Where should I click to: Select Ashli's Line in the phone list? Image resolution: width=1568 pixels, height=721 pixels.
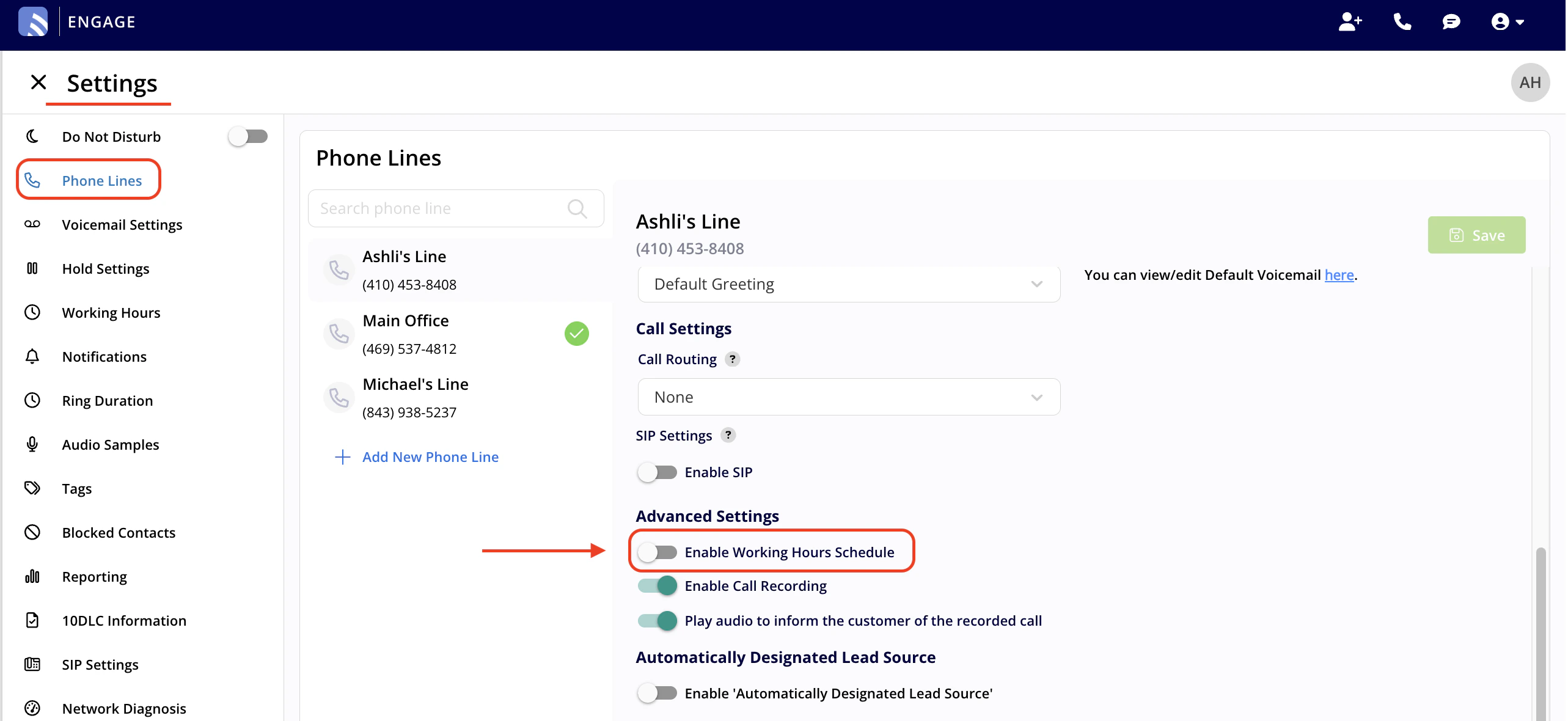point(461,269)
